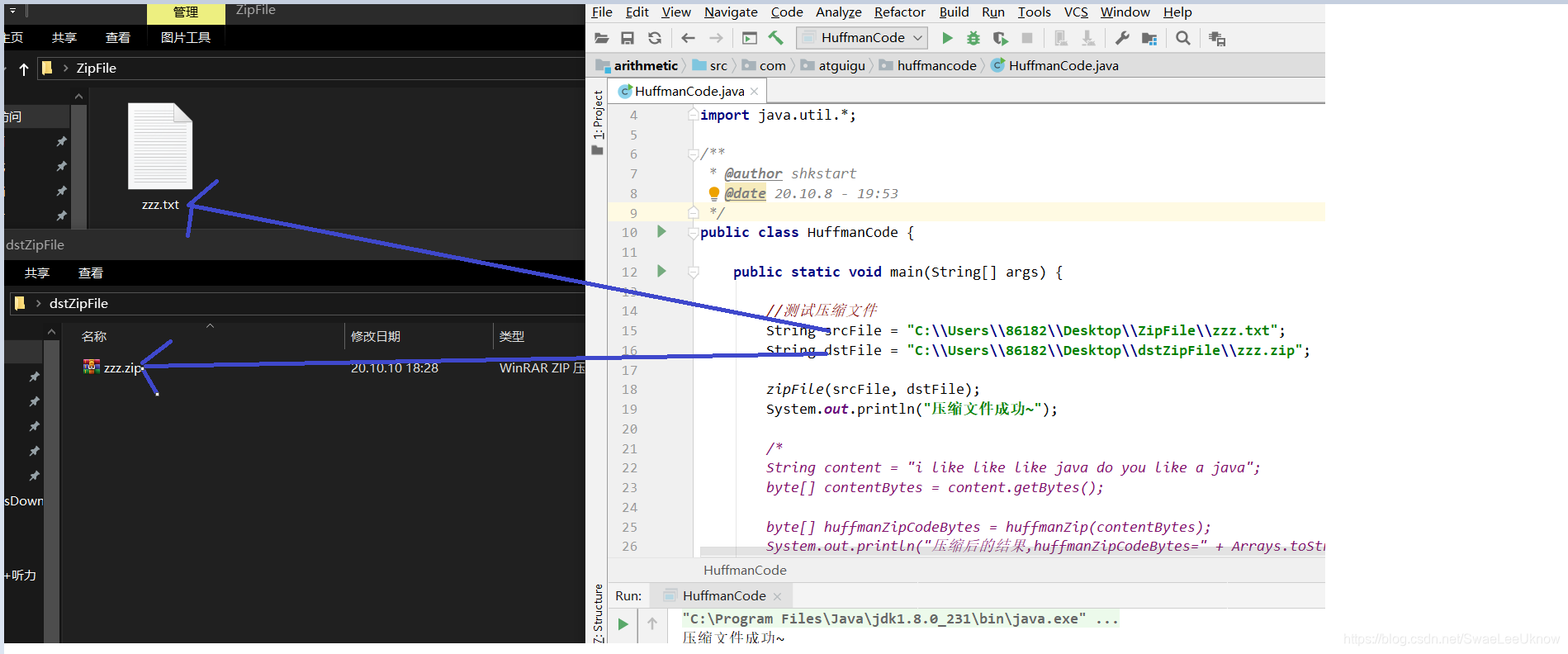The width and height of the screenshot is (1568, 654).
Task: Click the up arrow in Run panel
Action: click(x=652, y=624)
